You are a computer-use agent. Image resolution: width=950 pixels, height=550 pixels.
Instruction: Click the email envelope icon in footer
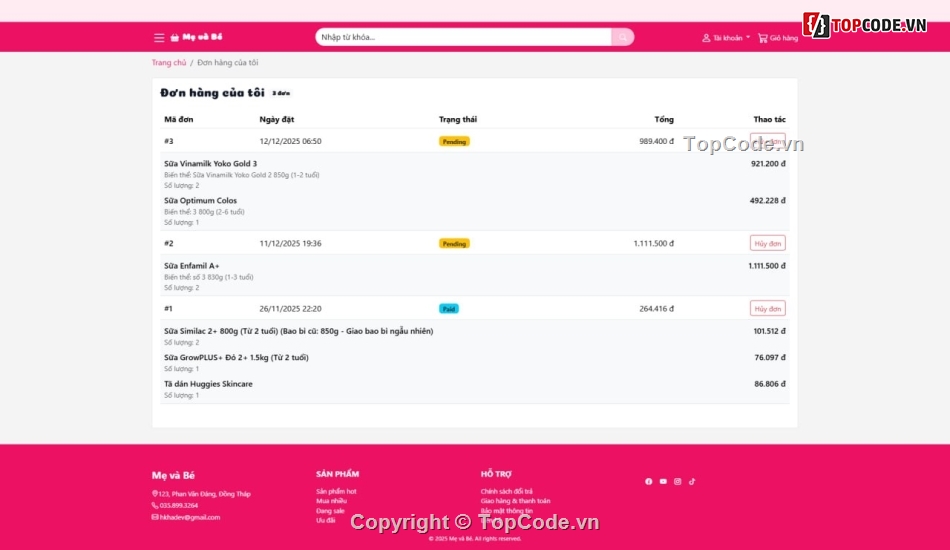coord(154,517)
